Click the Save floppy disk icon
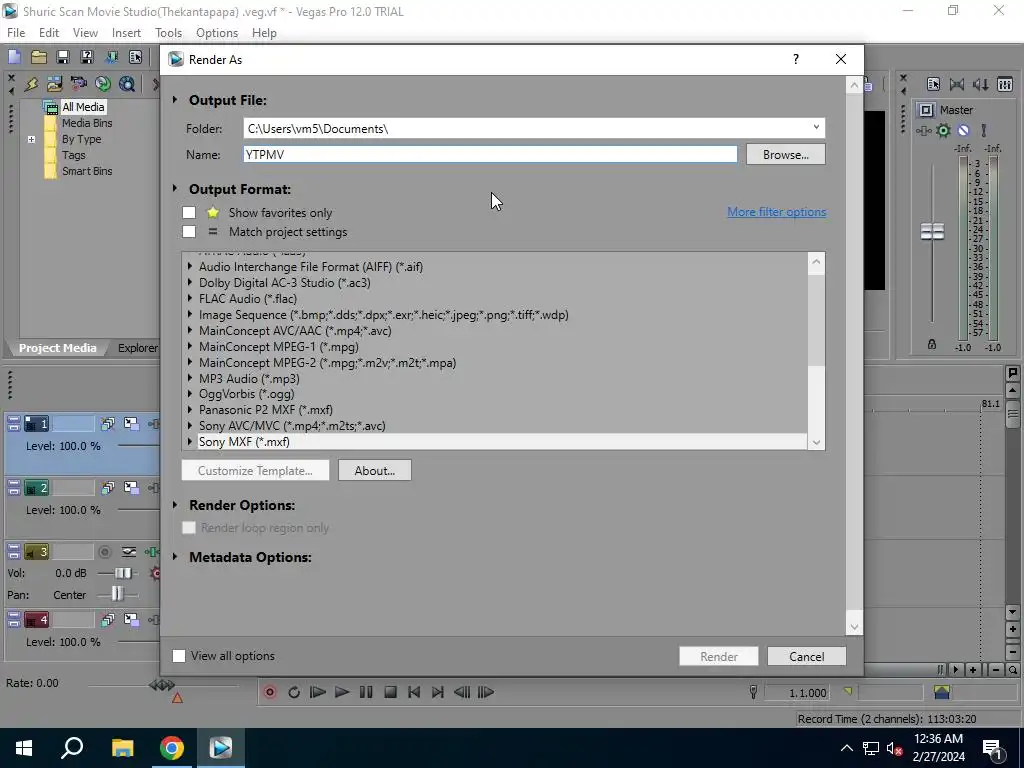Image resolution: width=1024 pixels, height=768 pixels. point(63,57)
